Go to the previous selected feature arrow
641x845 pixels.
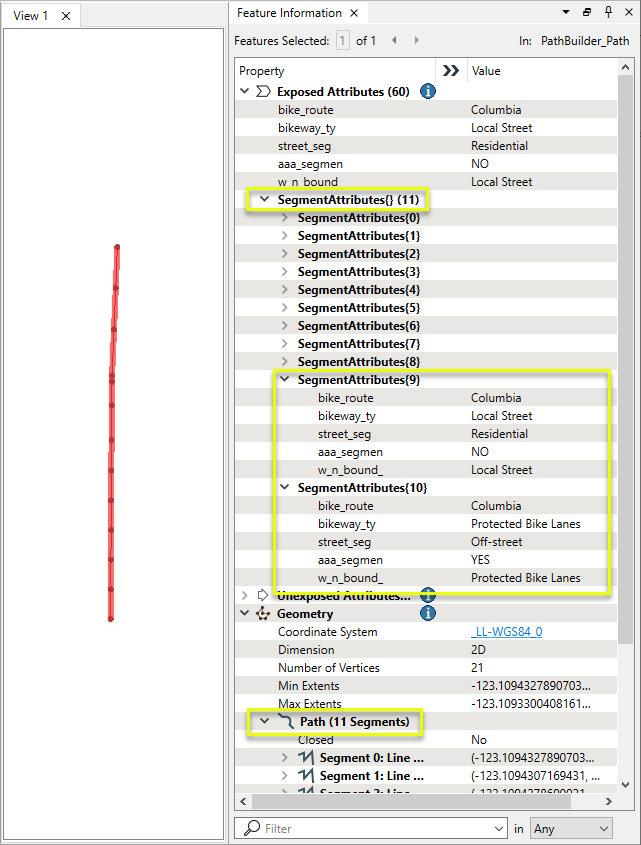[394, 41]
